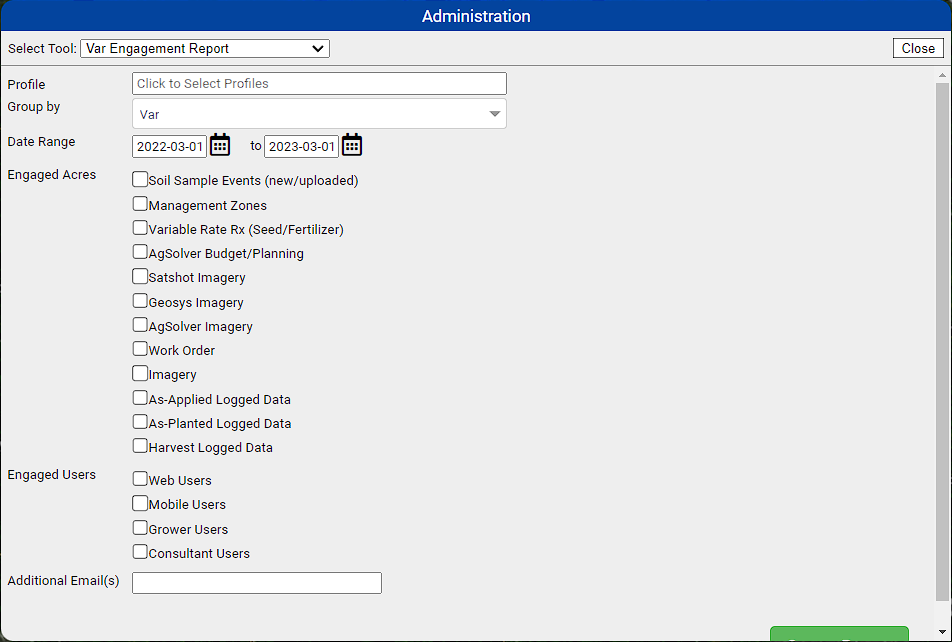952x642 pixels.
Task: Open the end date calendar picker
Action: coord(352,145)
